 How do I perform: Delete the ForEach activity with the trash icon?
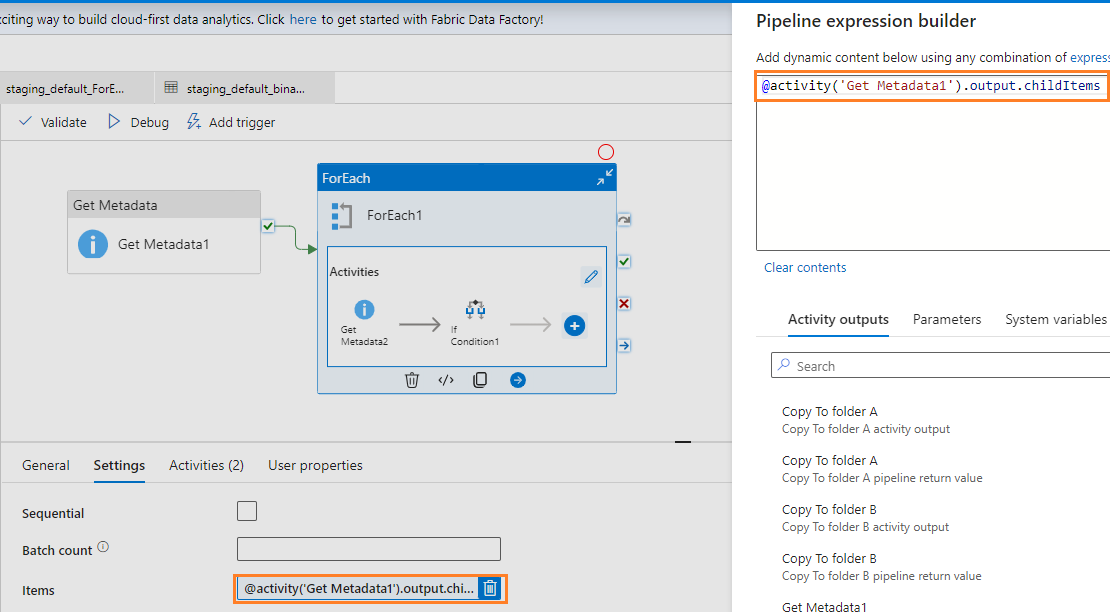point(412,380)
